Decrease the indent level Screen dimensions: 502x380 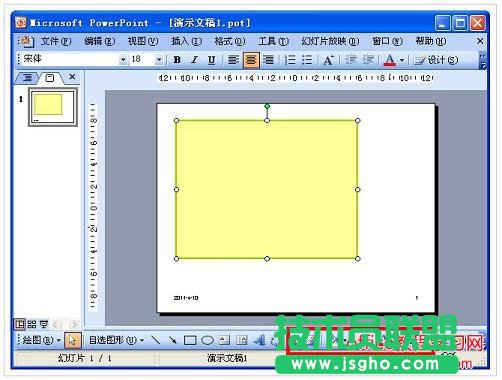[x=351, y=60]
